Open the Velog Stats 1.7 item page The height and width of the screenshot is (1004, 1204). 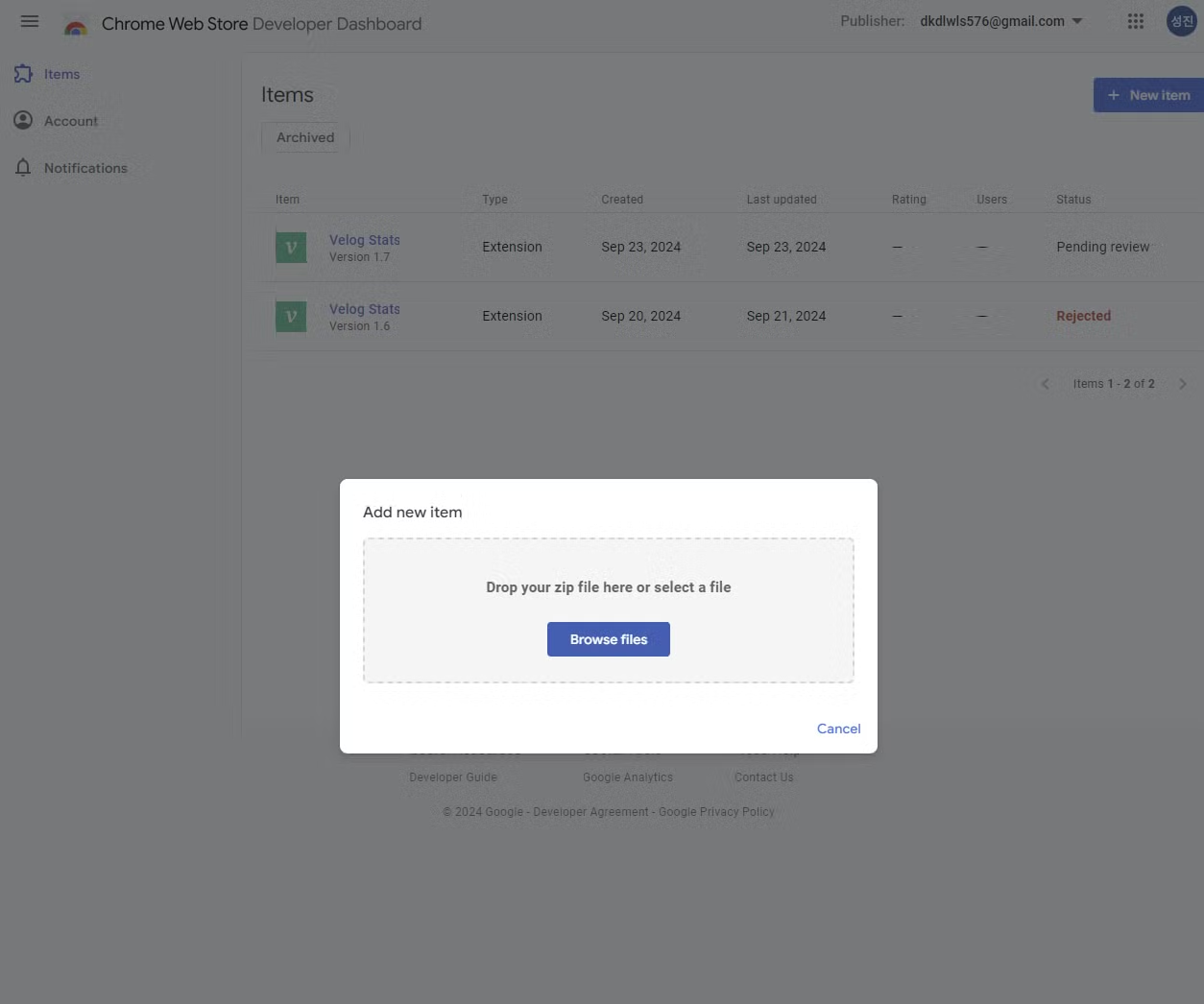pos(364,239)
